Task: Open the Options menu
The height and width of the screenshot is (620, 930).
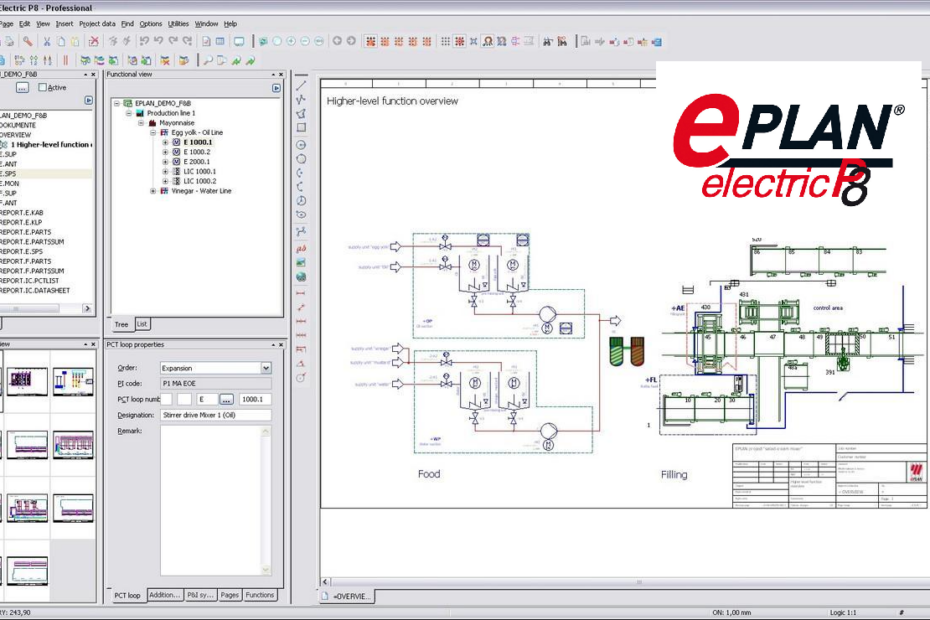Action: tap(151, 24)
